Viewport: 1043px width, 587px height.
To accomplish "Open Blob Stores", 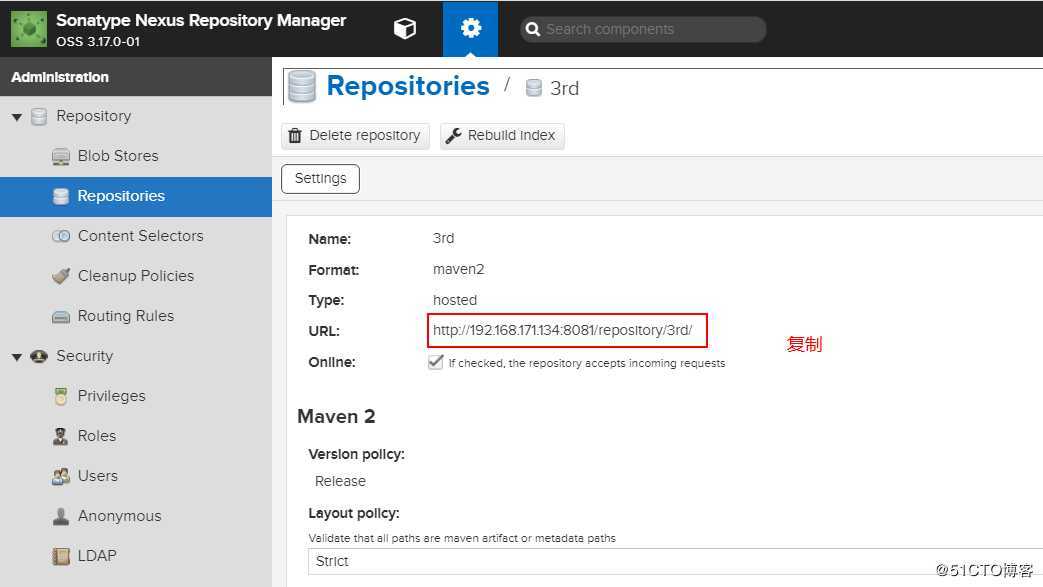I will [x=118, y=156].
